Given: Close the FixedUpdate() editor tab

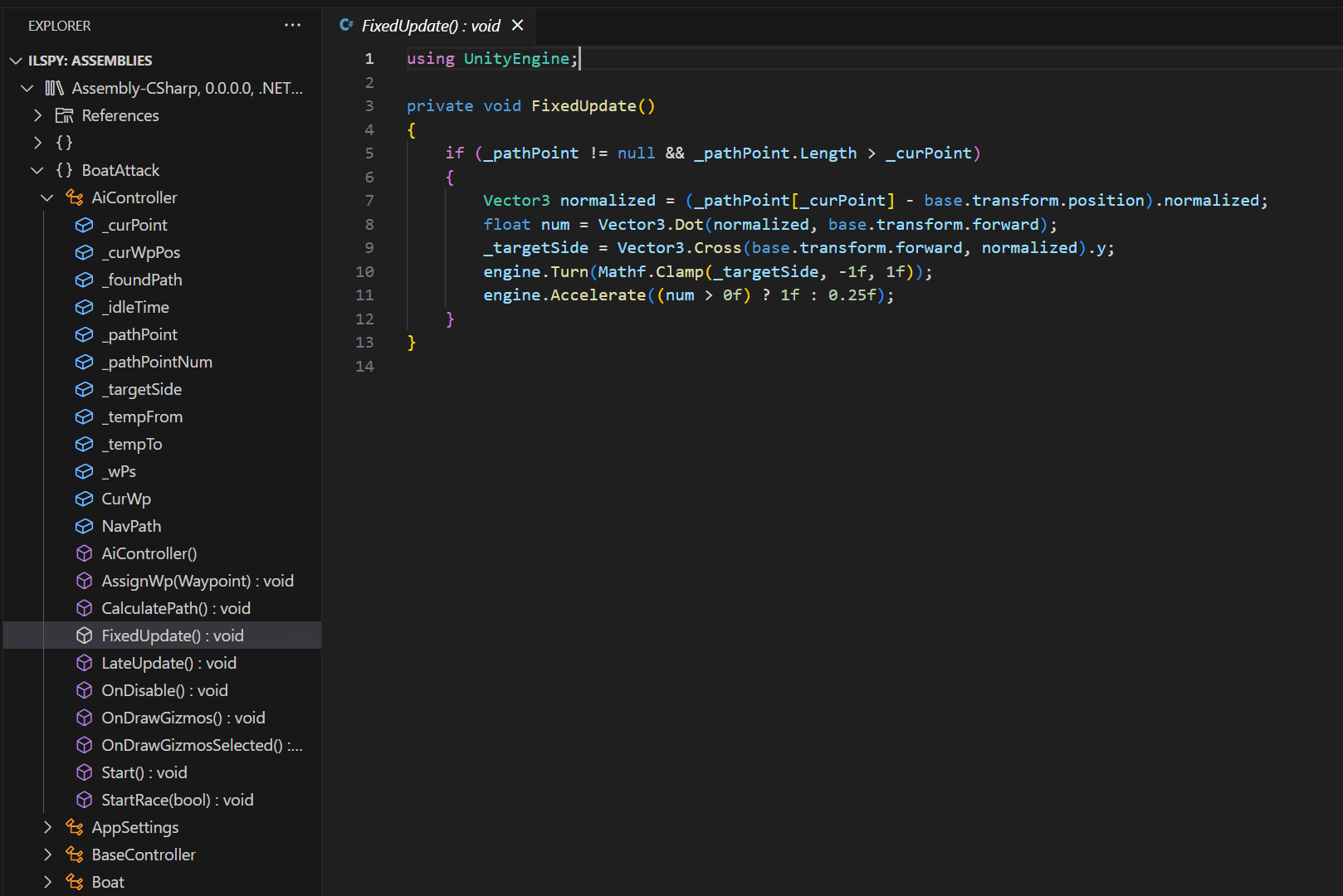Looking at the screenshot, I should point(518,26).
